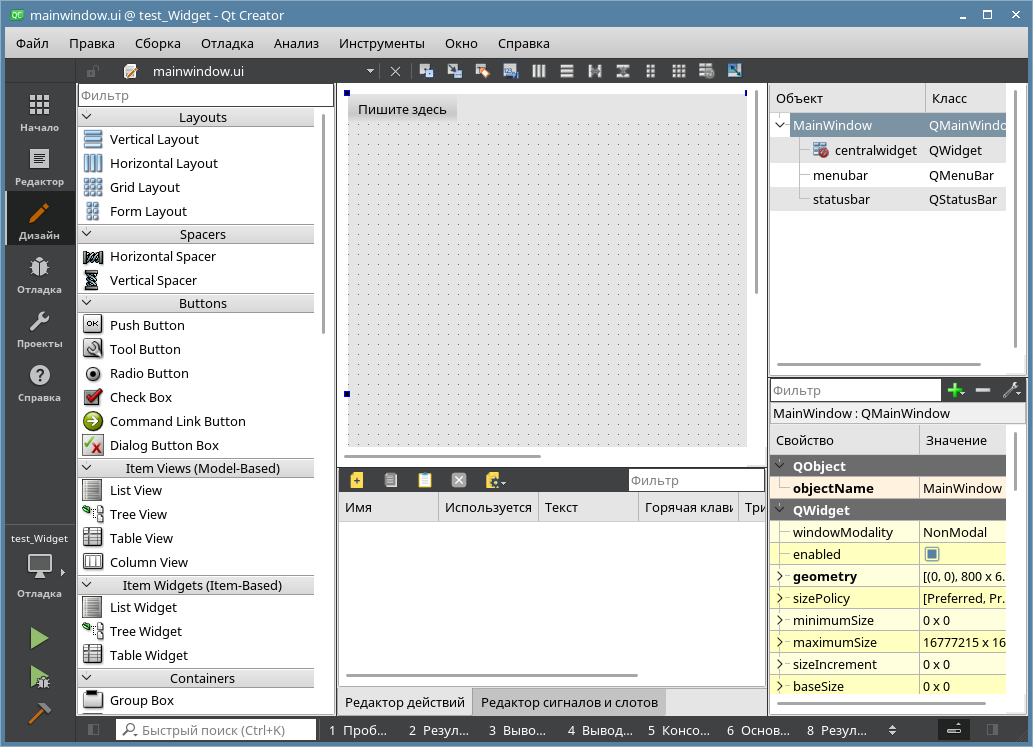
Task: Click the Фильтр field in property editor
Action: tap(855, 389)
